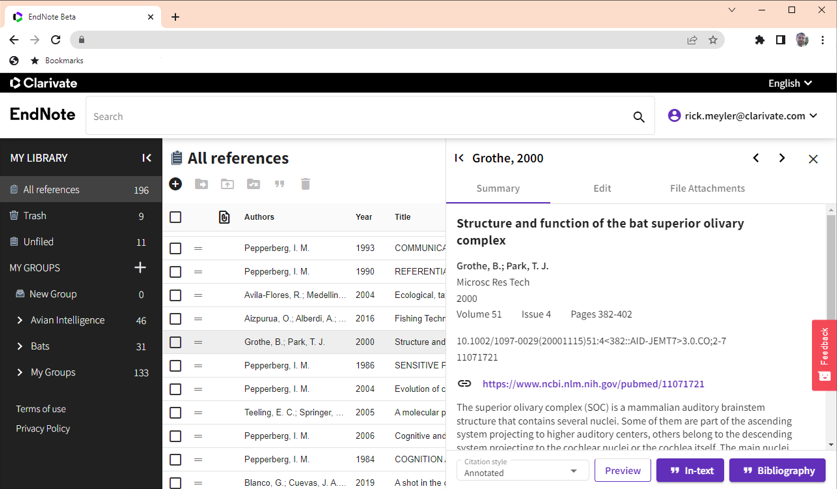Expand the My Groups group
The width and height of the screenshot is (837, 489).
[20, 373]
